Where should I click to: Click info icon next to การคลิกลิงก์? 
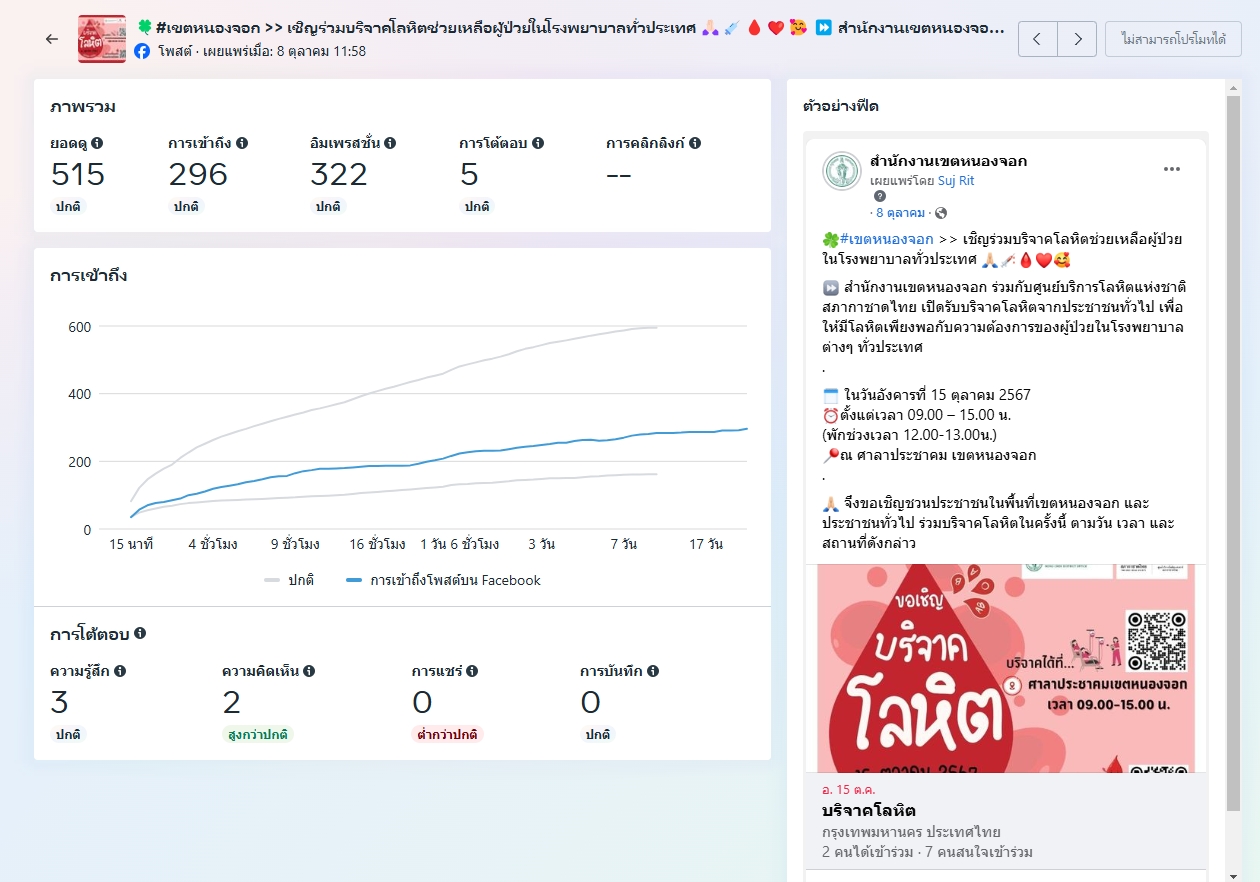coord(695,143)
